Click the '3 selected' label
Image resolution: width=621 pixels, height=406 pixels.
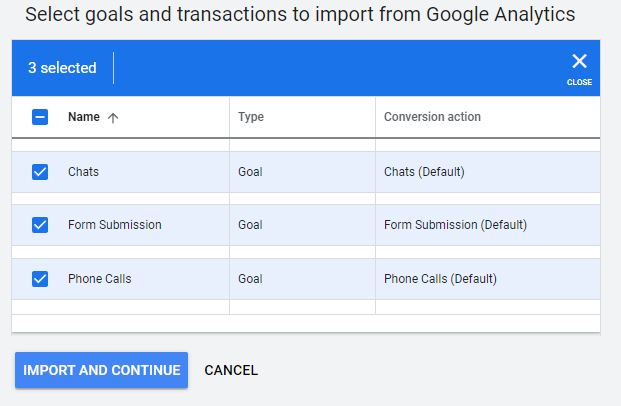point(62,68)
